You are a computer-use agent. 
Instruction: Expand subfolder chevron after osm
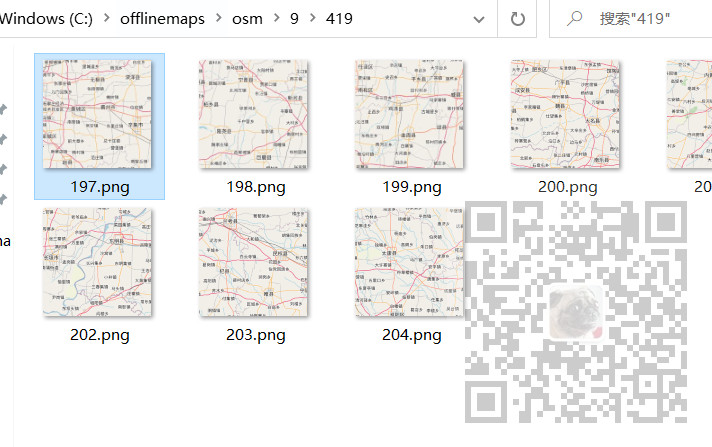(x=277, y=18)
